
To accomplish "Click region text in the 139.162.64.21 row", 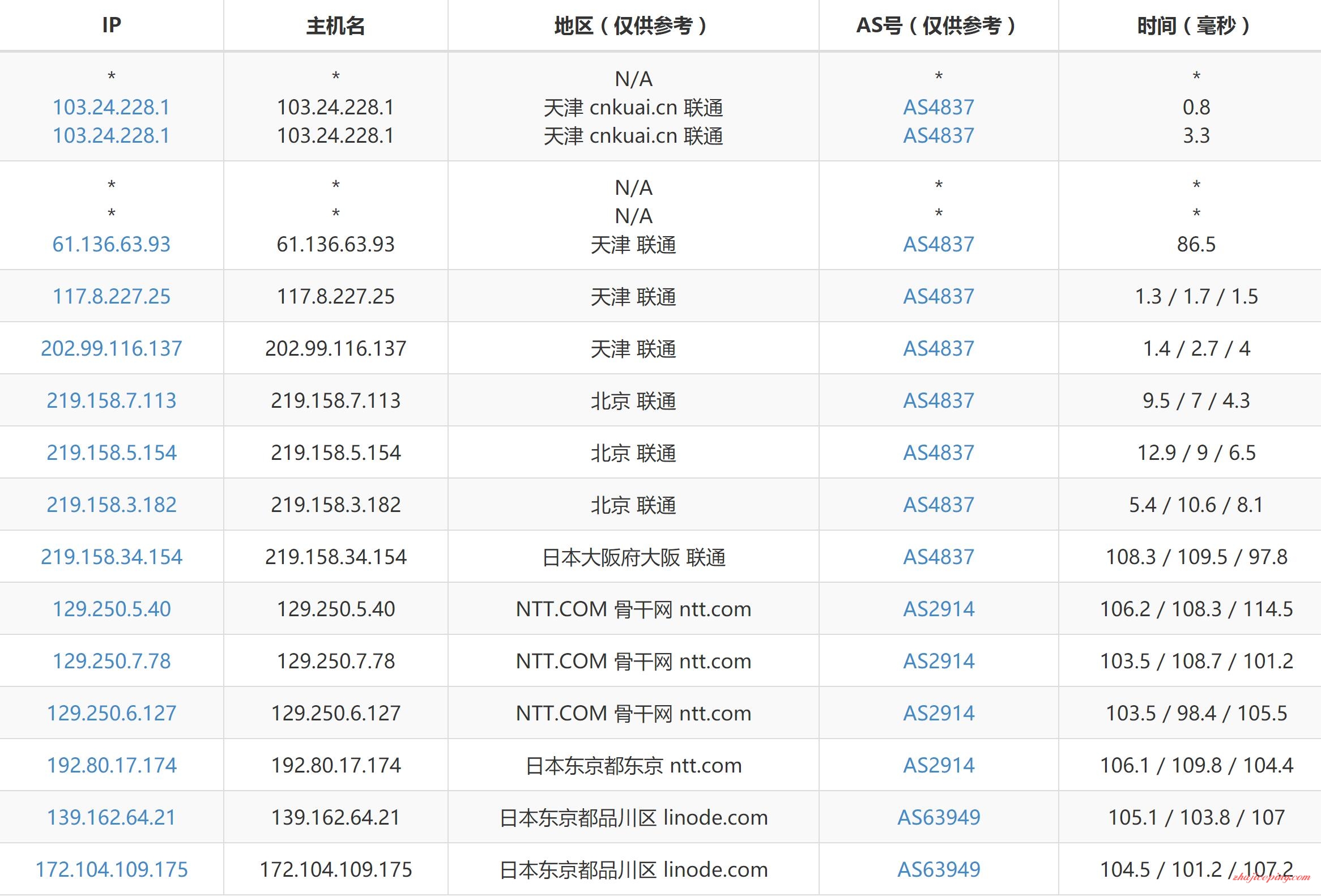I will pyautogui.click(x=633, y=818).
